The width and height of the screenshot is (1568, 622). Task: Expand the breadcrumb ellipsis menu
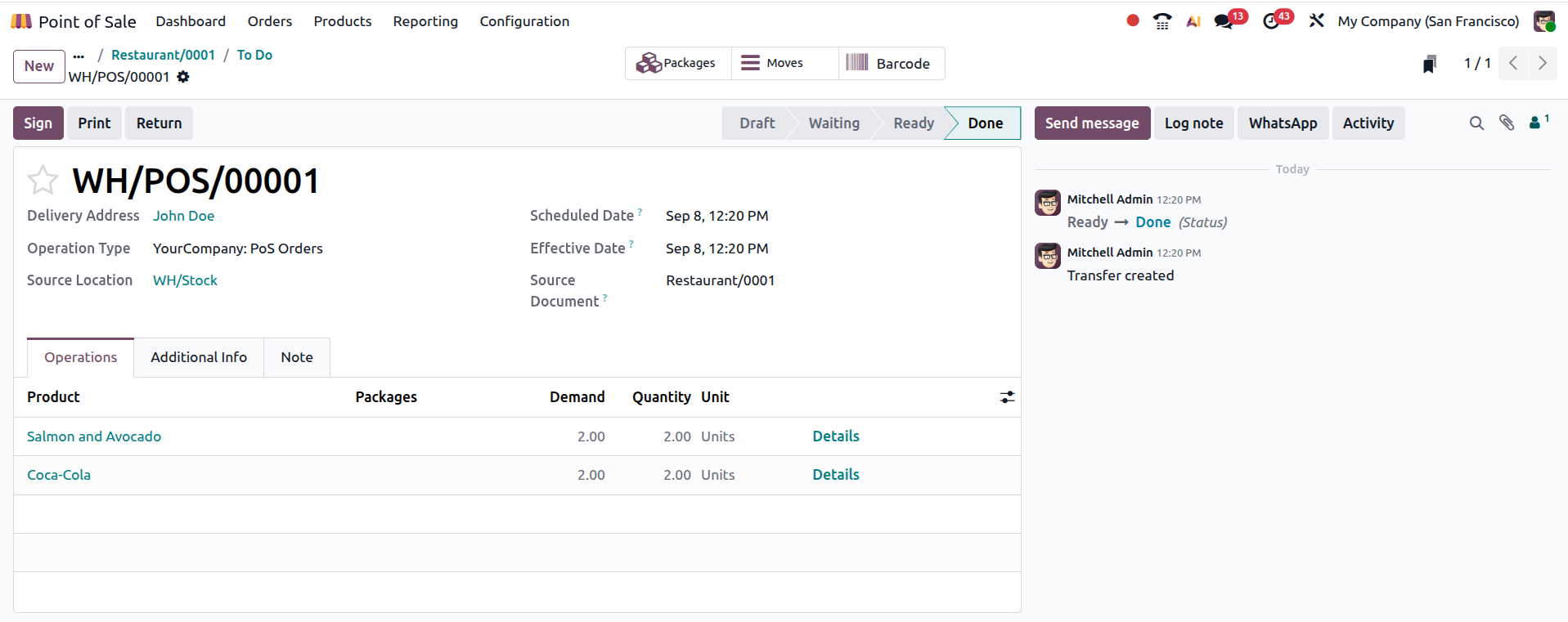[x=79, y=56]
